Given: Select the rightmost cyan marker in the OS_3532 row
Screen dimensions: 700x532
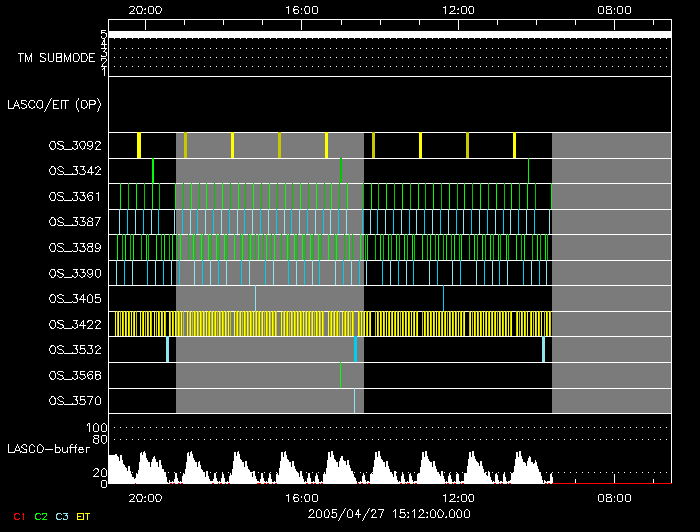Looking at the screenshot, I should [543, 349].
